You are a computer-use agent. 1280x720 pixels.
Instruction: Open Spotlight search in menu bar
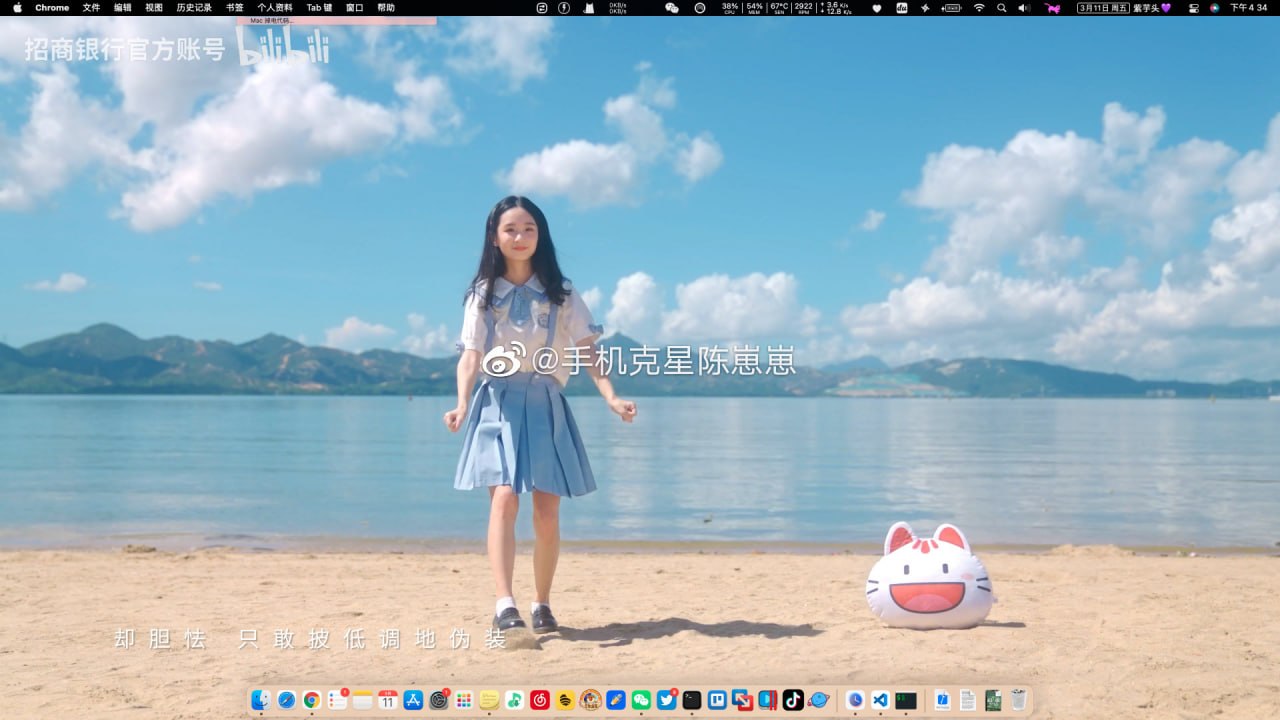click(1002, 7)
